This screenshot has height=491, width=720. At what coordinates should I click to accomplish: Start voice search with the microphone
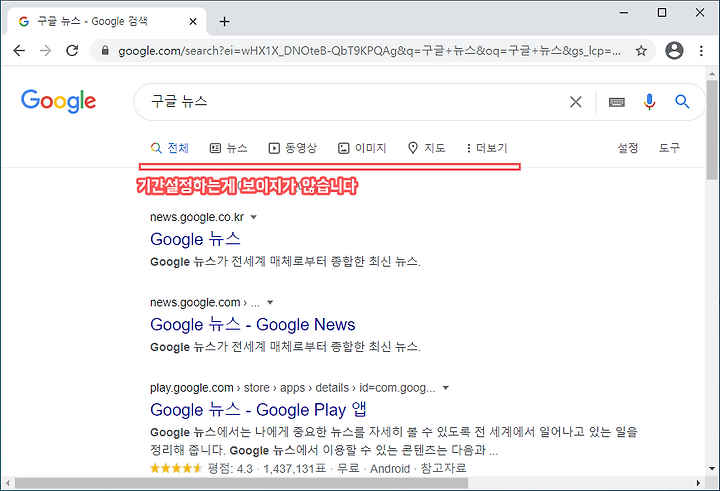(649, 102)
